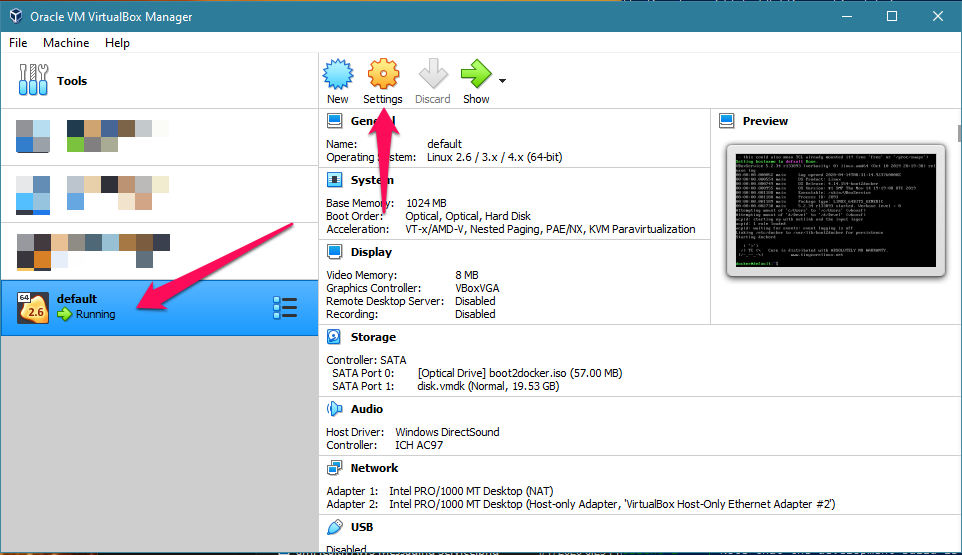The width and height of the screenshot is (962, 555).
Task: Click the New machine toolbar icon
Action: click(x=338, y=74)
